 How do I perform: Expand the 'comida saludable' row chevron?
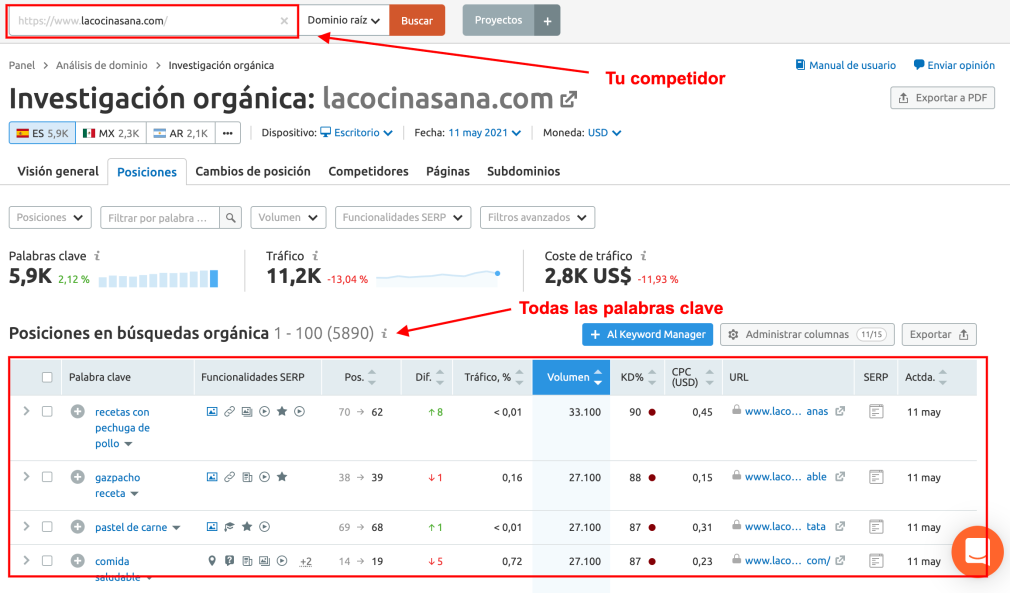(26, 560)
